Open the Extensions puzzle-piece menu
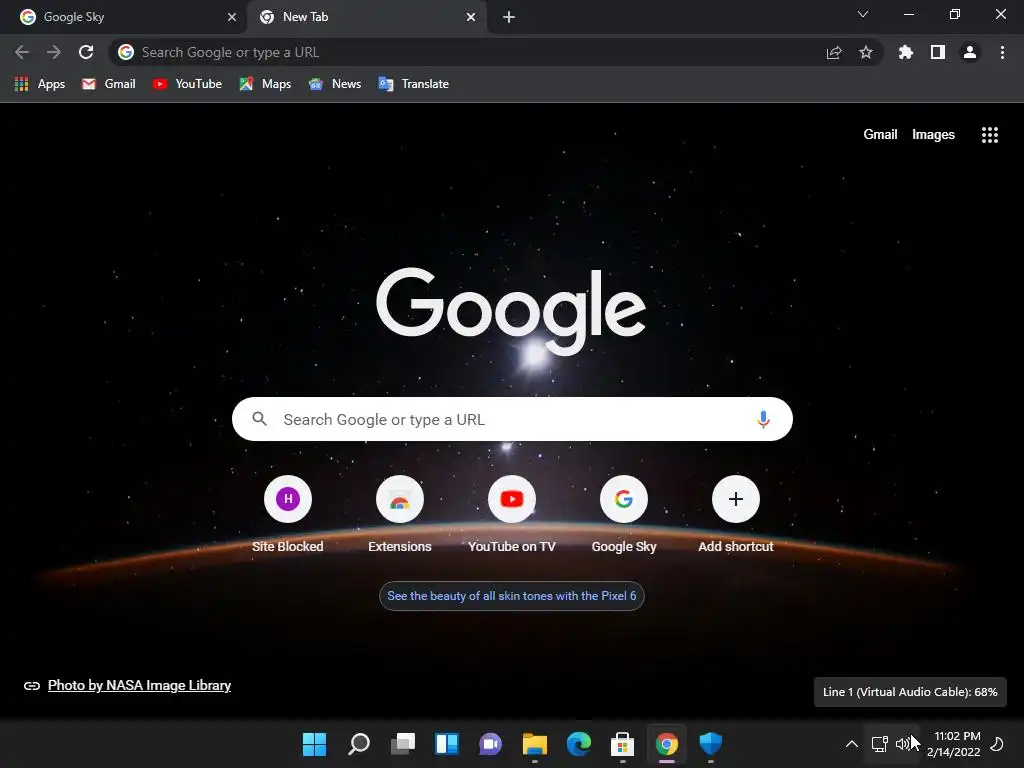 906,52
